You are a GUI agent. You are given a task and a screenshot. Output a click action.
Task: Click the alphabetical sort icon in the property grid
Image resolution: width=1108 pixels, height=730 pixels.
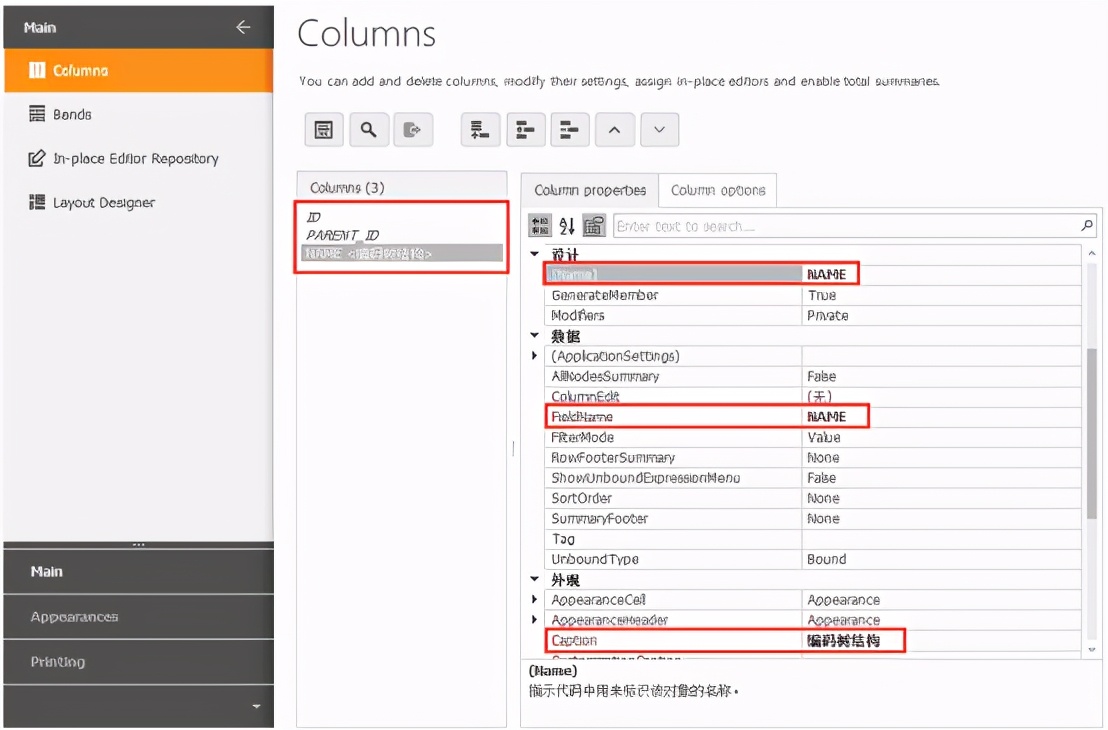[x=567, y=225]
